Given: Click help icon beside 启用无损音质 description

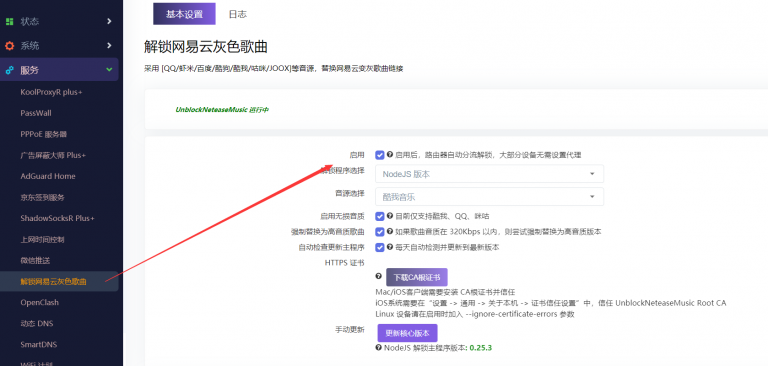Looking at the screenshot, I should (x=390, y=216).
